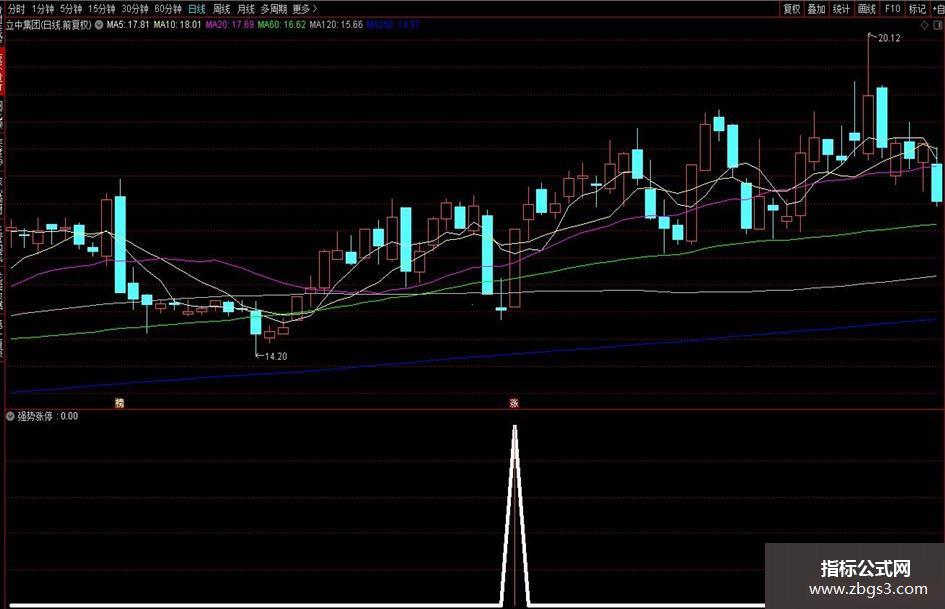Screen dimensions: 945x609
Task: Click the 14.20 low price label
Action: (x=276, y=356)
